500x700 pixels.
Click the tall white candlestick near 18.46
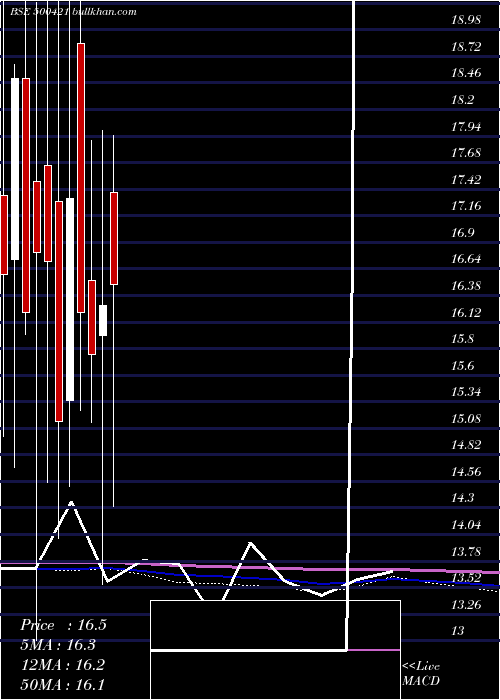pos(15,169)
